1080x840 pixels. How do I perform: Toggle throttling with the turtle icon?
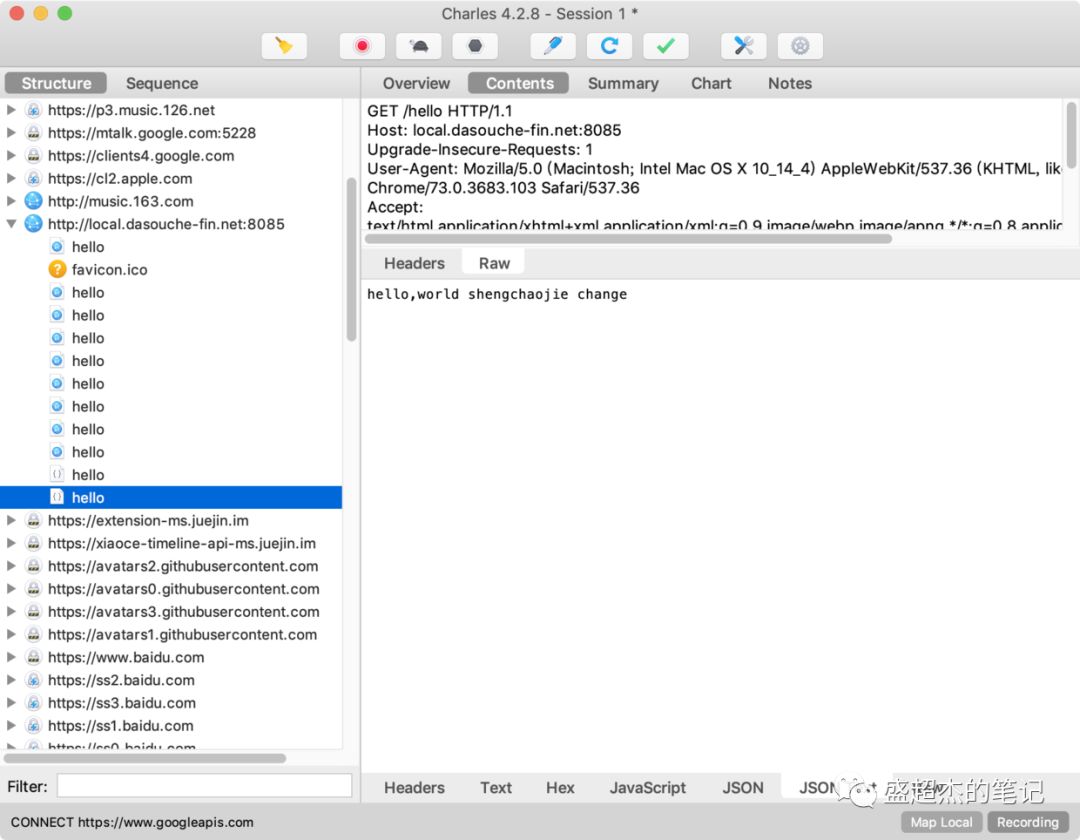click(x=418, y=46)
